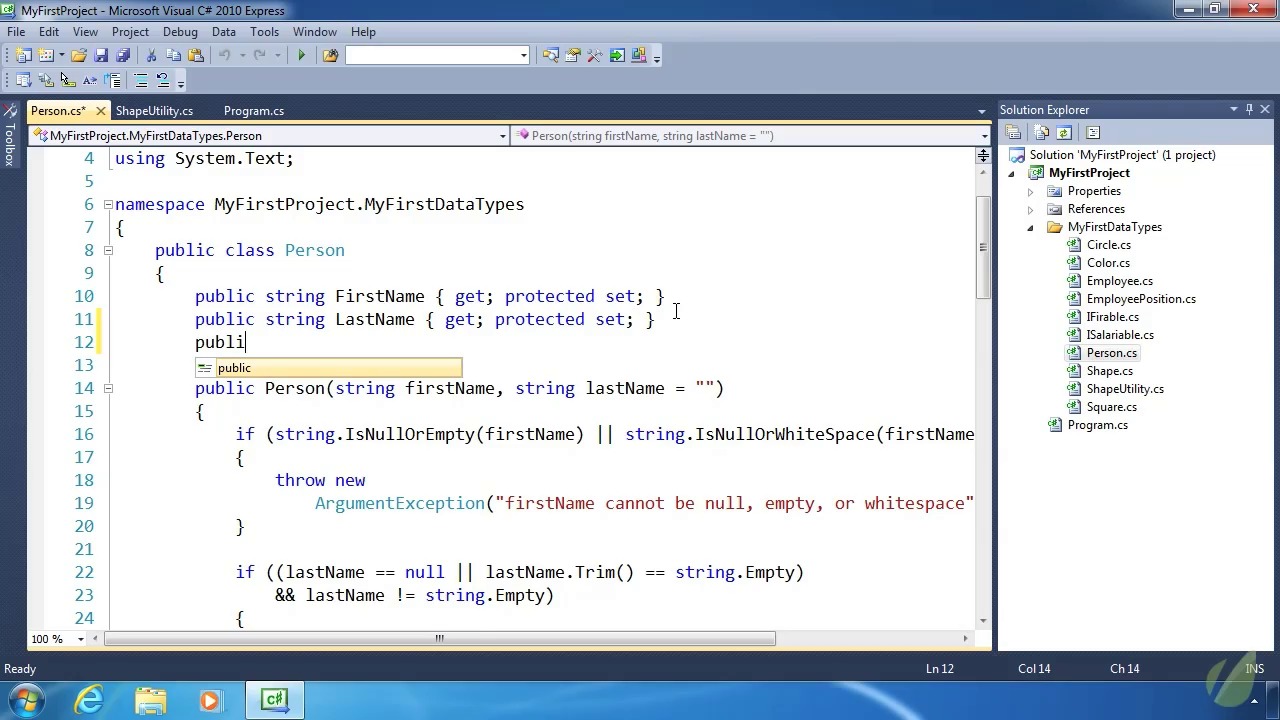Image resolution: width=1280 pixels, height=720 pixels.
Task: Select IFirable.cs in Solution Explorer
Action: (x=1112, y=317)
